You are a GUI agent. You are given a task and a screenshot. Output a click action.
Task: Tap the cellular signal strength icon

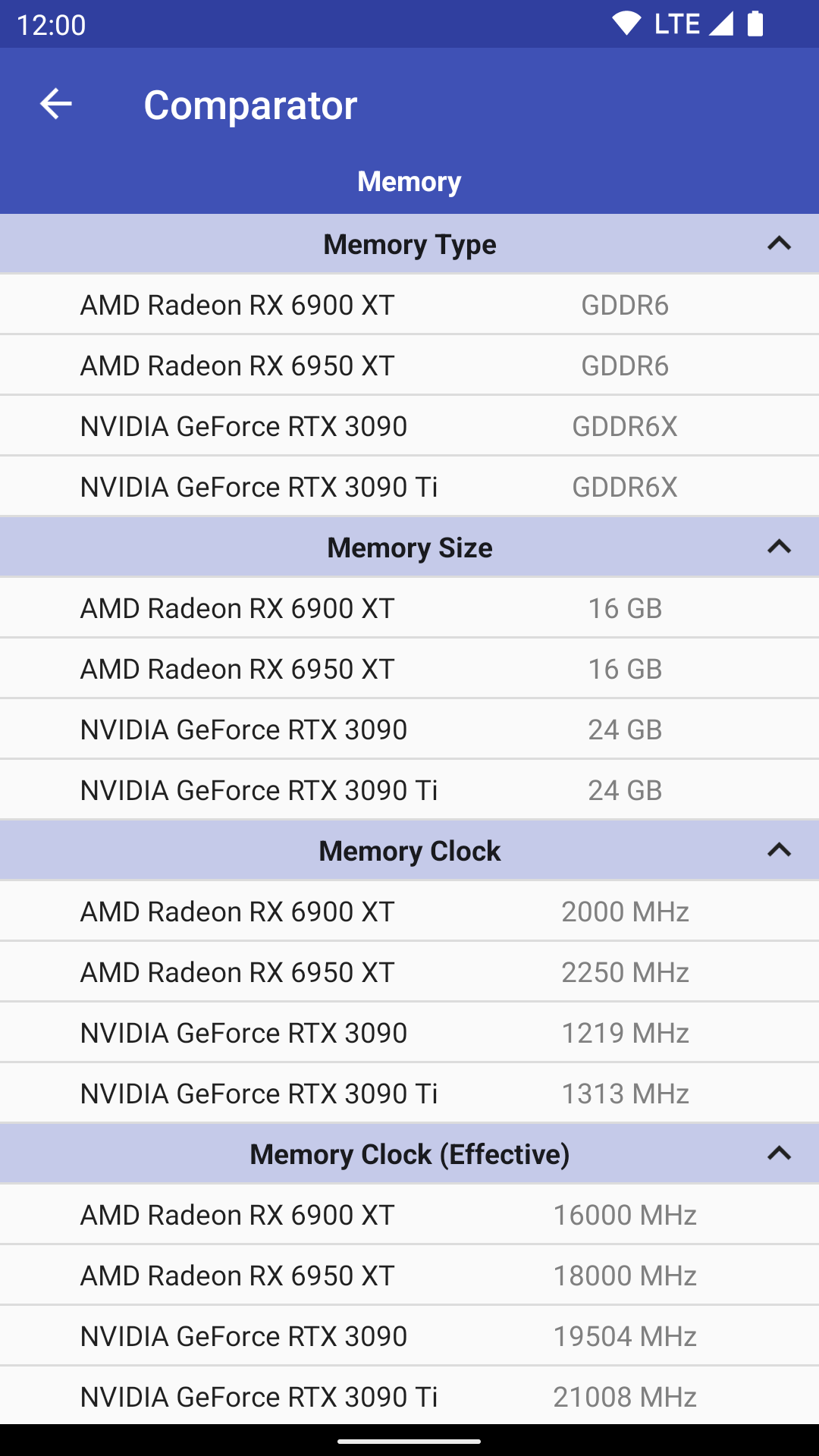[x=721, y=24]
